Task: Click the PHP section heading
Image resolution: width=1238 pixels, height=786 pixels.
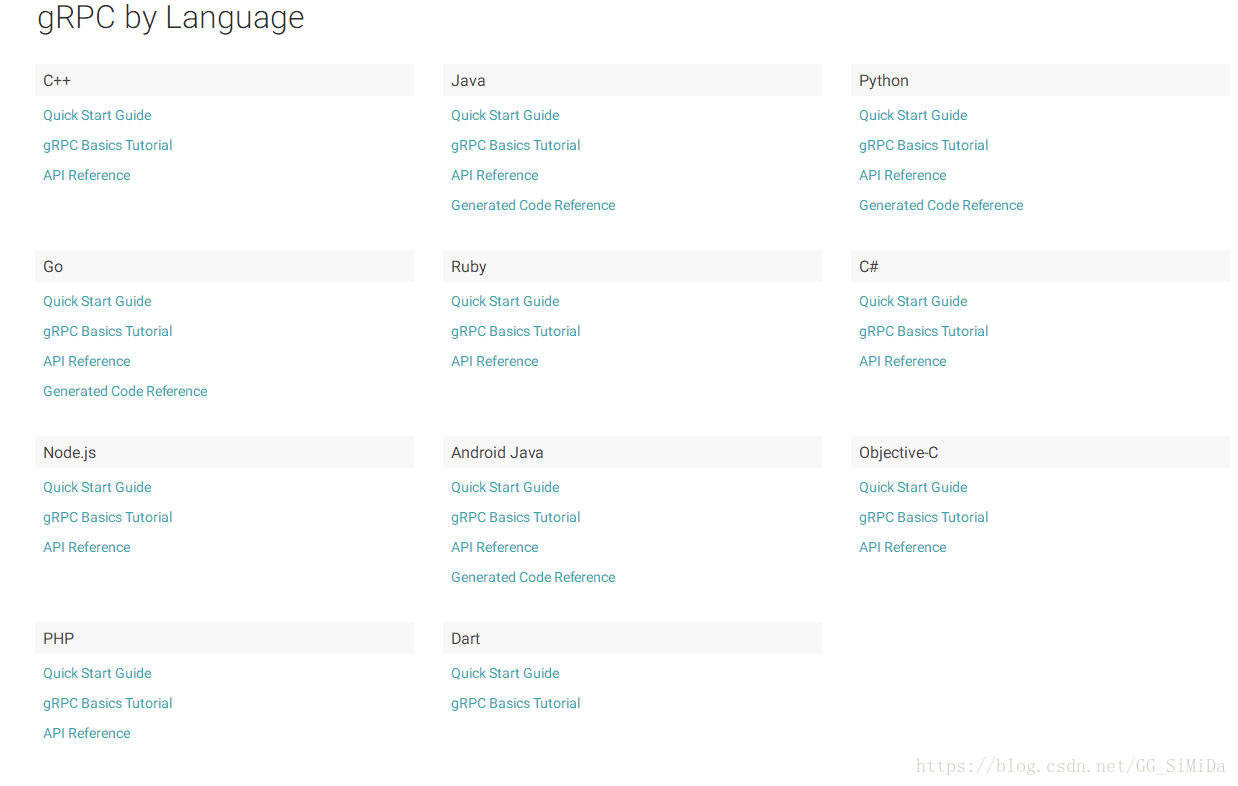Action: pyautogui.click(x=224, y=638)
